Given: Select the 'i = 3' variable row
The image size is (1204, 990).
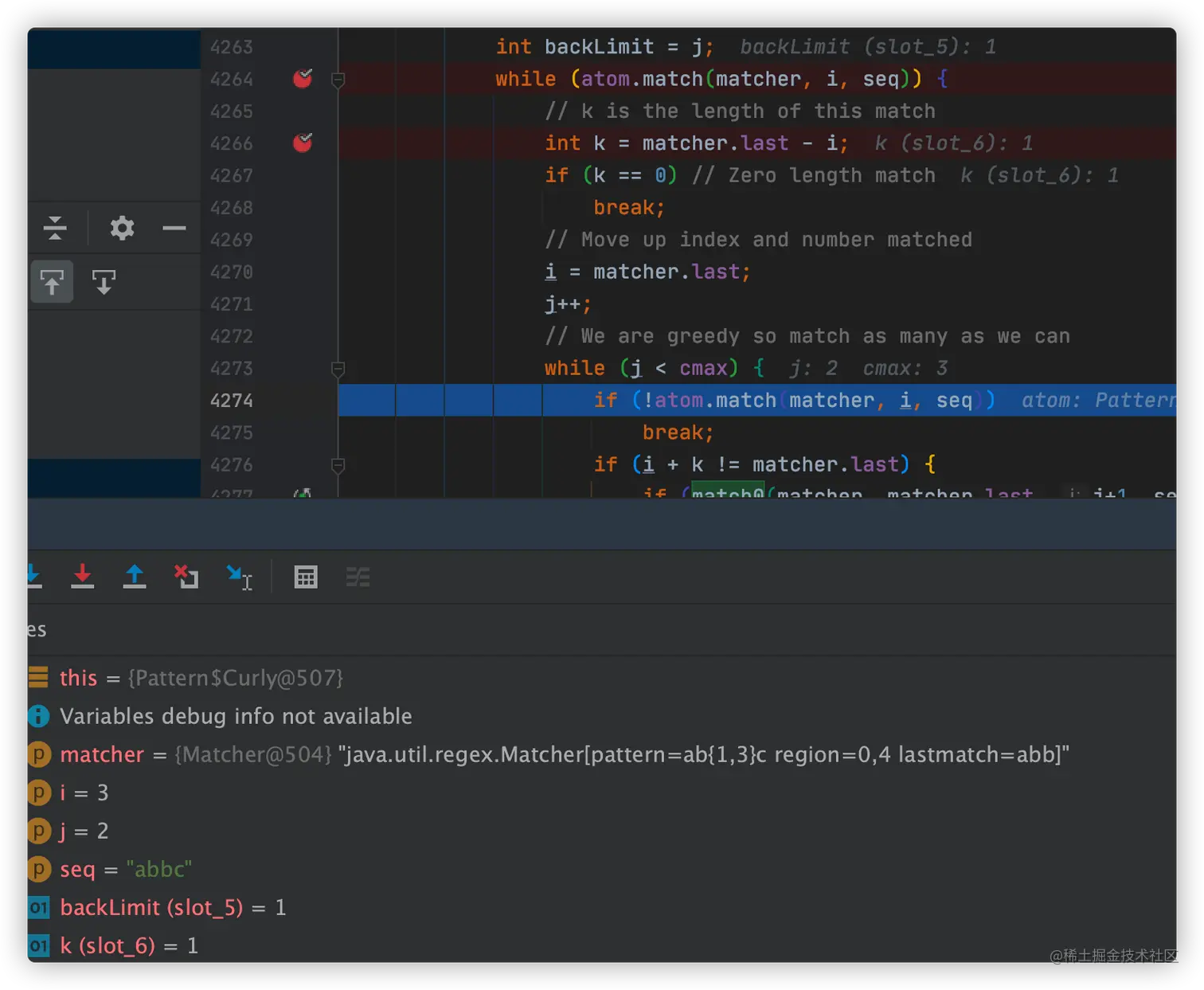Looking at the screenshot, I should click(602, 792).
